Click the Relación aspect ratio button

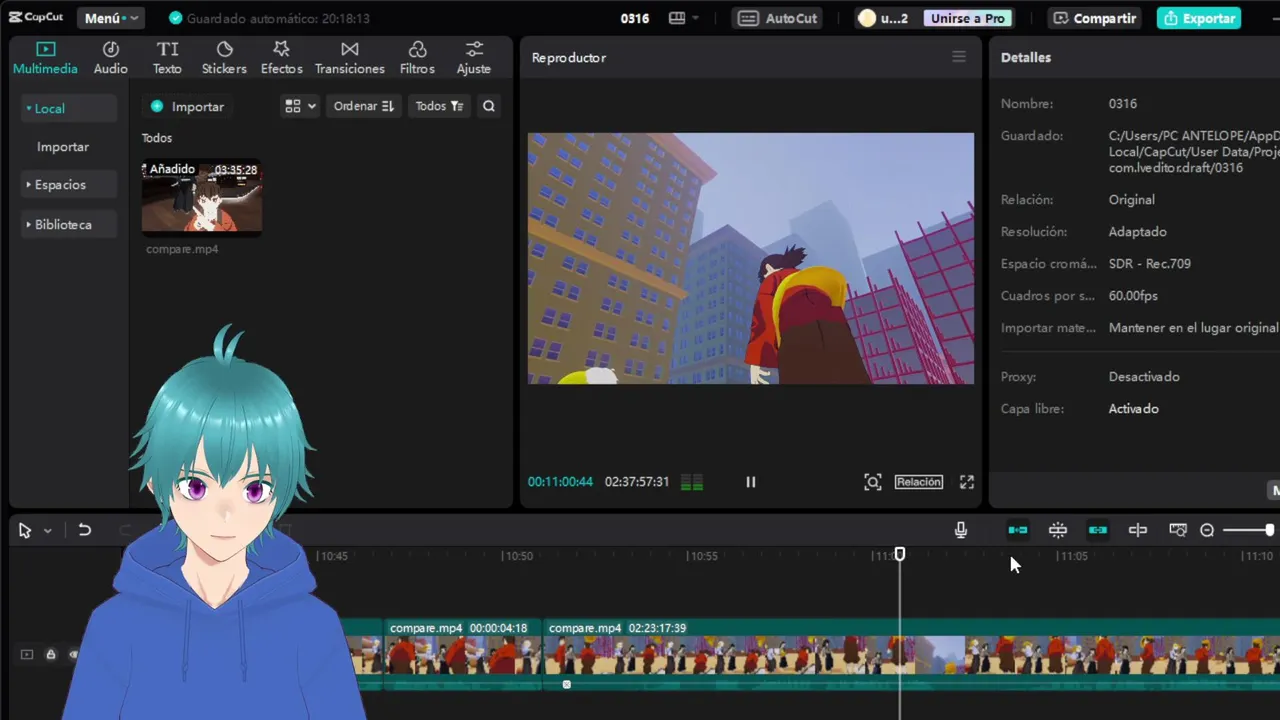[918, 482]
